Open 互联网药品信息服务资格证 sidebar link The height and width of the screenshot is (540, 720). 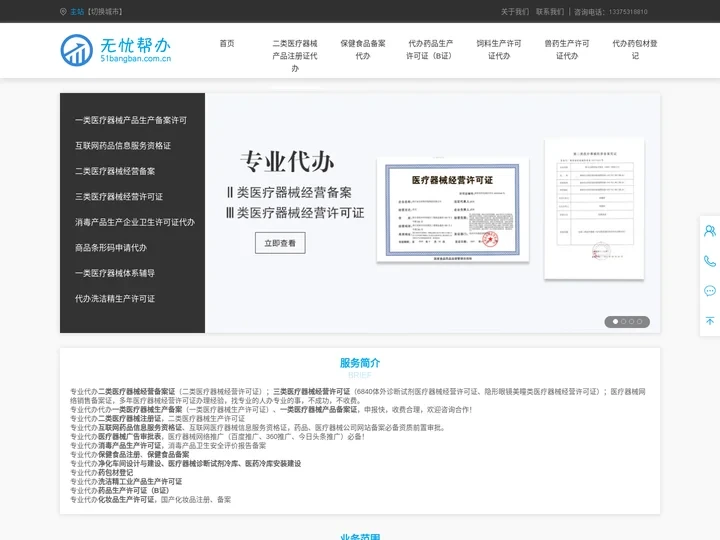click(x=123, y=146)
